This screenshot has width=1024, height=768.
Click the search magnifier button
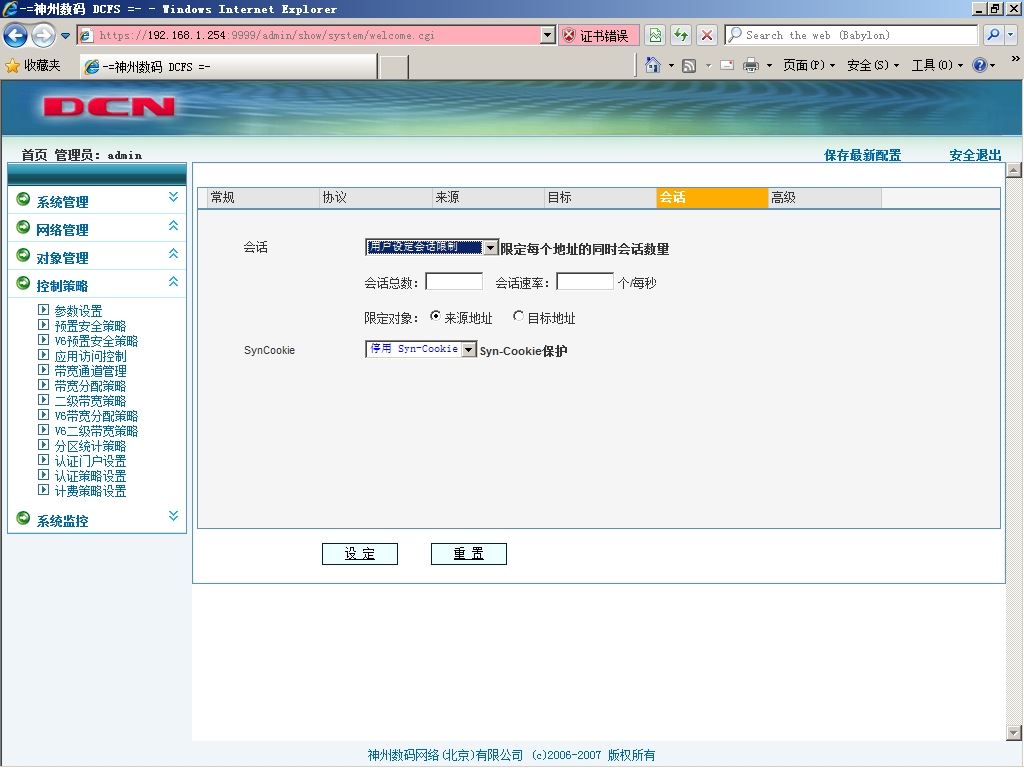pos(993,35)
